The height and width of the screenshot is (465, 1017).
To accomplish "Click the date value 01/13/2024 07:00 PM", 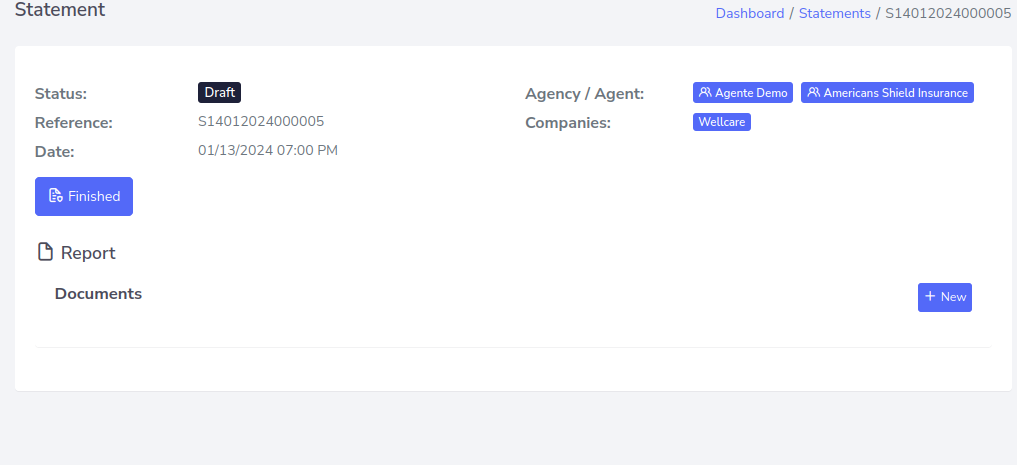I will tap(268, 151).
